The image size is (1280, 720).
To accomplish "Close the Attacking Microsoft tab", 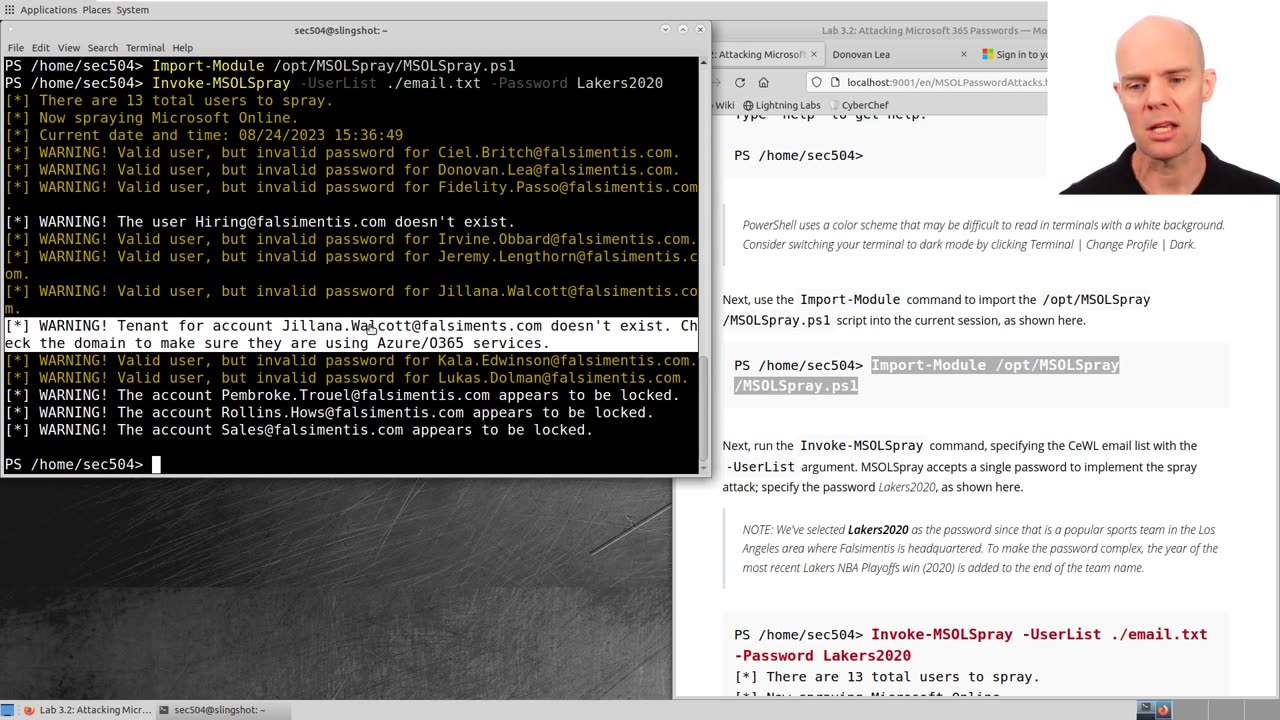I will (813, 54).
